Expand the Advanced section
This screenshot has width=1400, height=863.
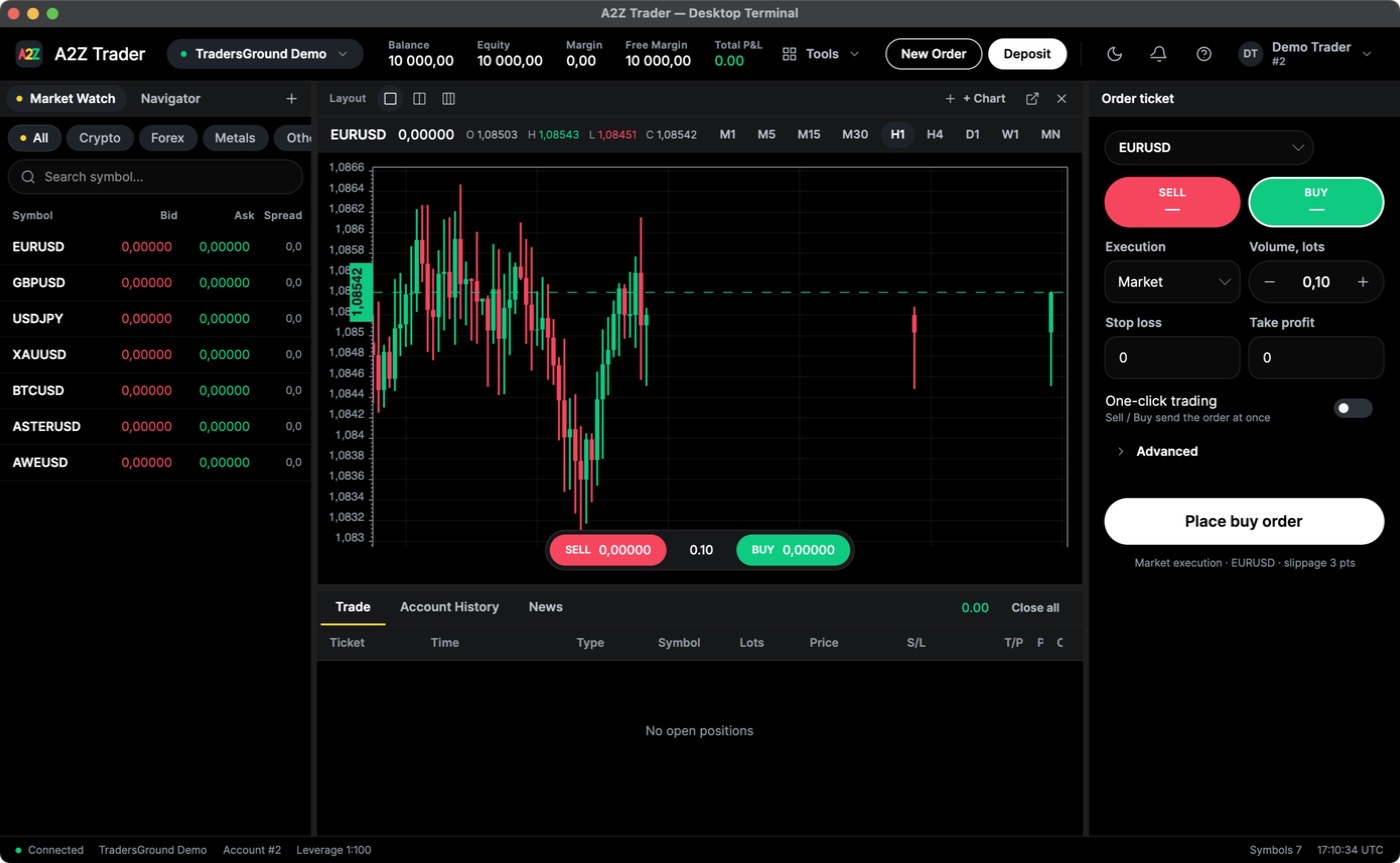click(1157, 451)
